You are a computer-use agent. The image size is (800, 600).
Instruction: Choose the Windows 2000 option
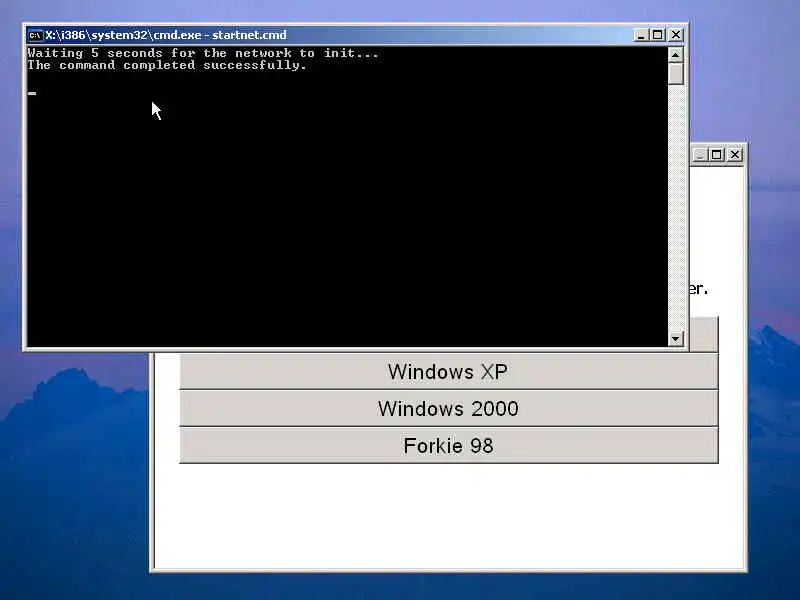tap(448, 409)
